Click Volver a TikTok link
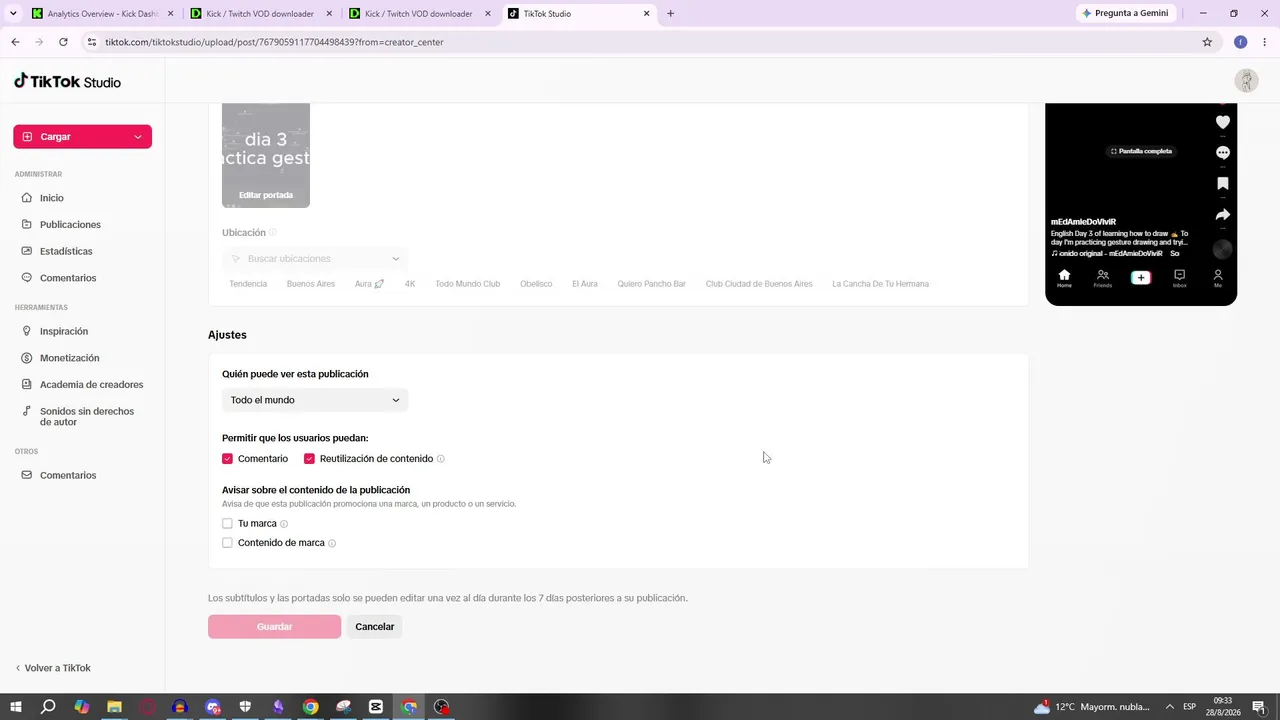Viewport: 1280px width, 720px height. 53,668
